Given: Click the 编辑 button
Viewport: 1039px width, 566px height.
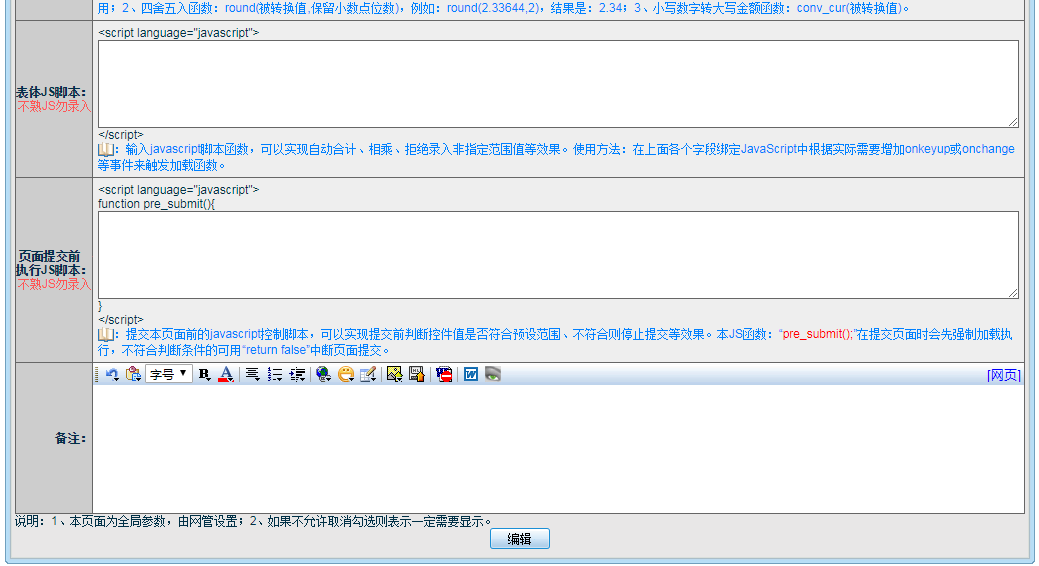Looking at the screenshot, I should coord(520,539).
